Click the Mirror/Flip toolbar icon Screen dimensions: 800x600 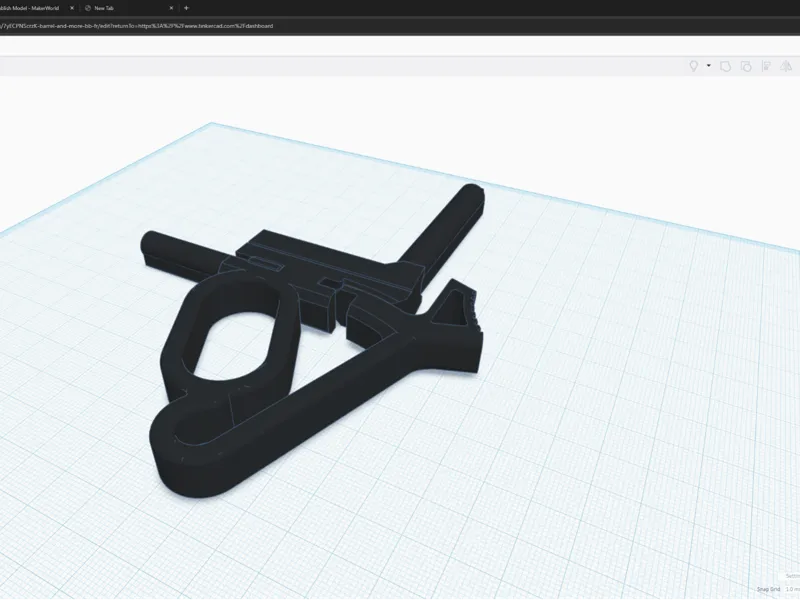click(786, 66)
